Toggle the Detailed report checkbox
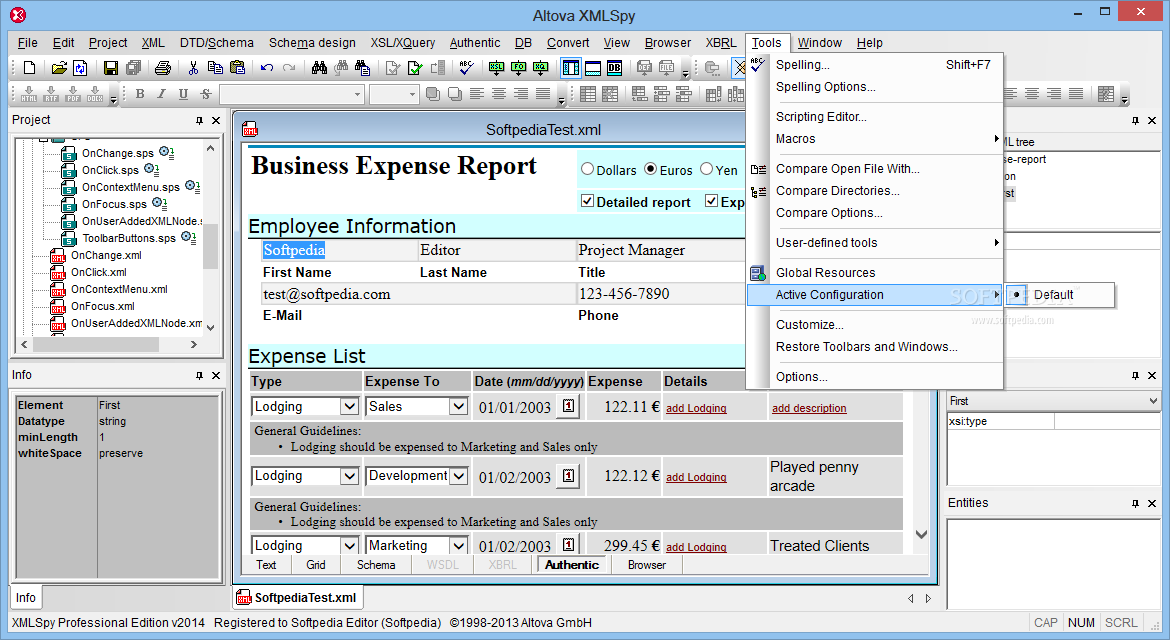 coord(587,201)
